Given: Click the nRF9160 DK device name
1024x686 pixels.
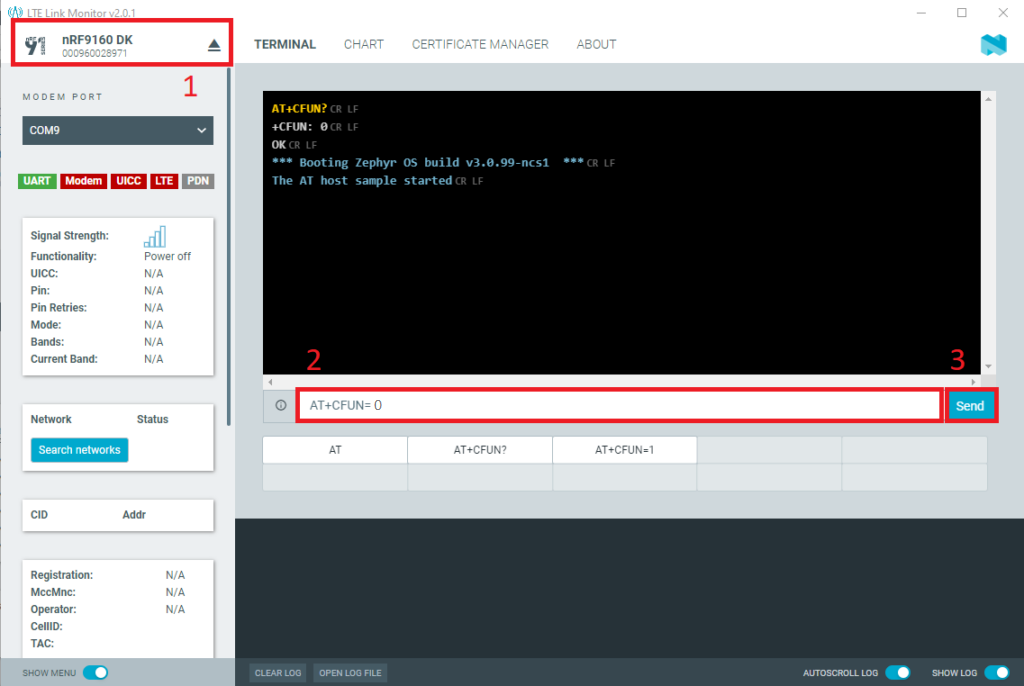Looking at the screenshot, I should click(x=97, y=40).
